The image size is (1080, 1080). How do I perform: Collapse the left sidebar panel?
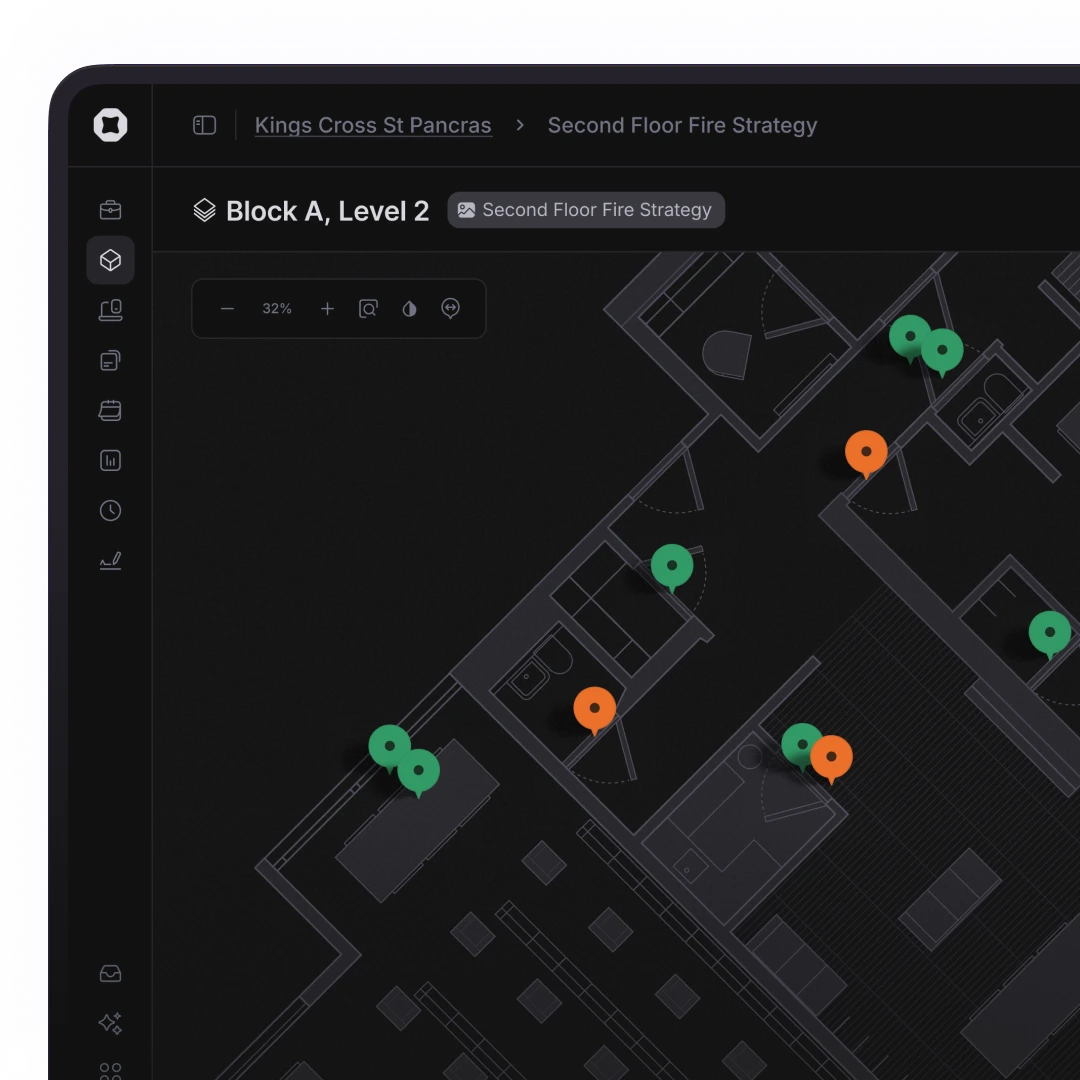pyautogui.click(x=204, y=125)
